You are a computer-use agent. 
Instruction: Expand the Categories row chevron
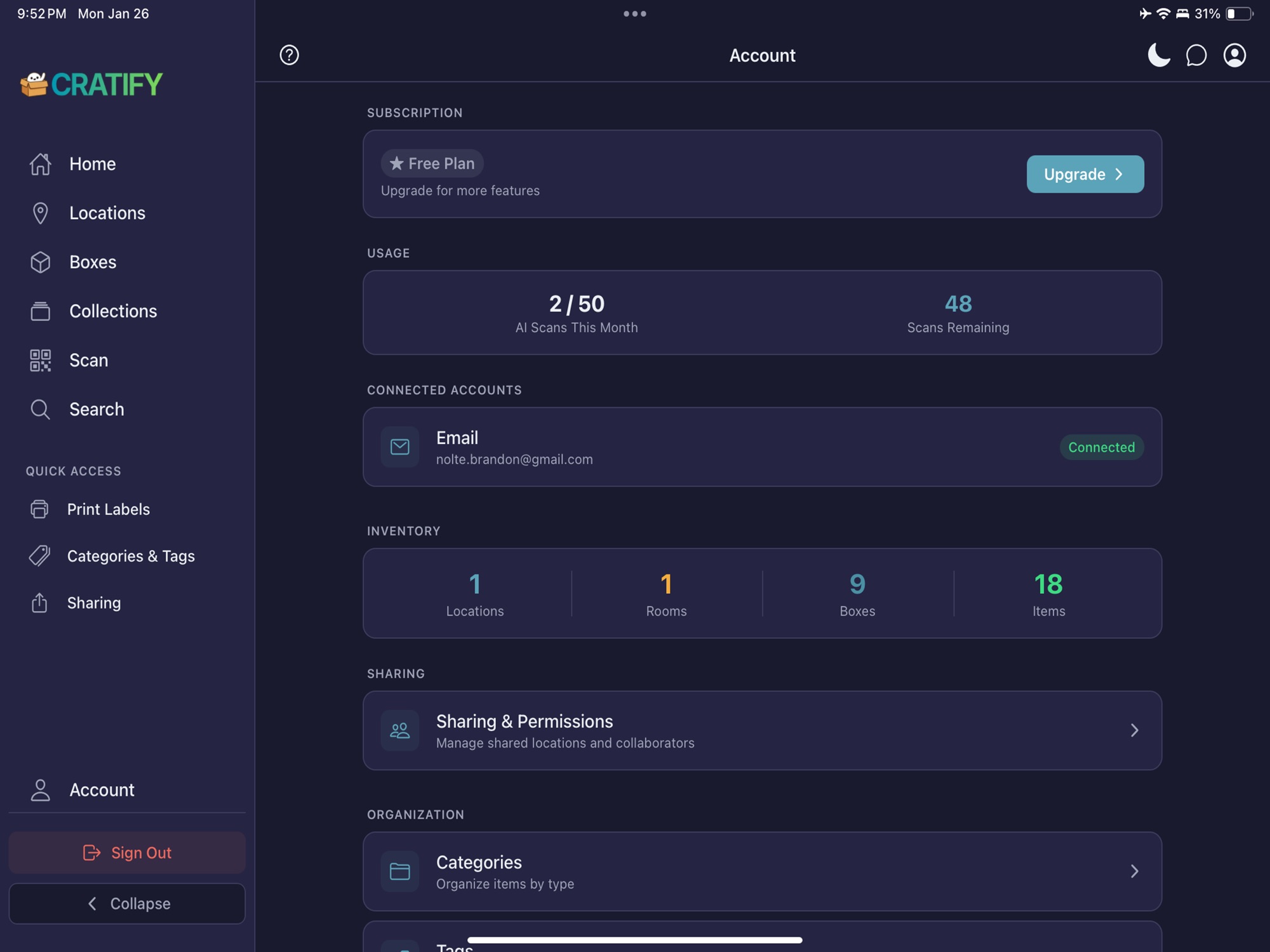tap(1134, 871)
